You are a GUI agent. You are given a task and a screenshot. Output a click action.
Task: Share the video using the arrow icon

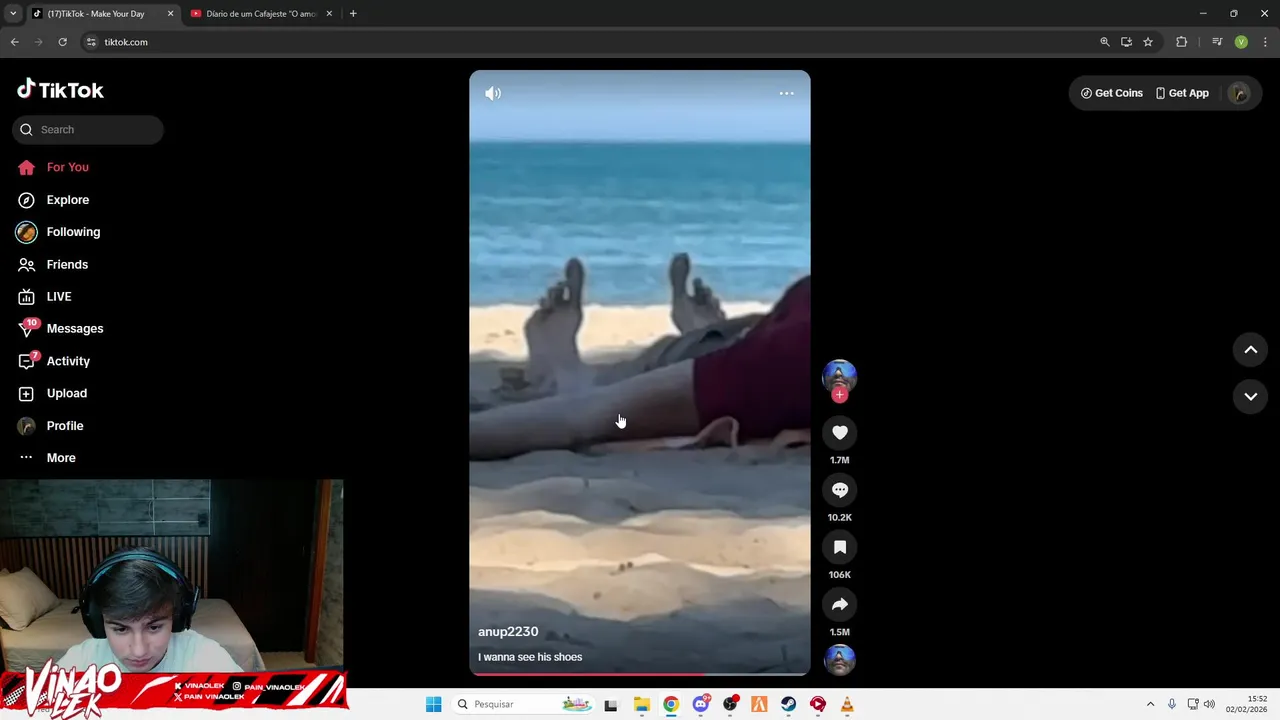coord(840,604)
